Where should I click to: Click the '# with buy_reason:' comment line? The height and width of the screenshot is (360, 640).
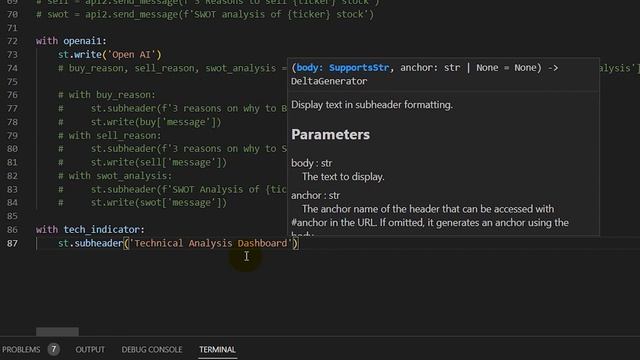107,95
